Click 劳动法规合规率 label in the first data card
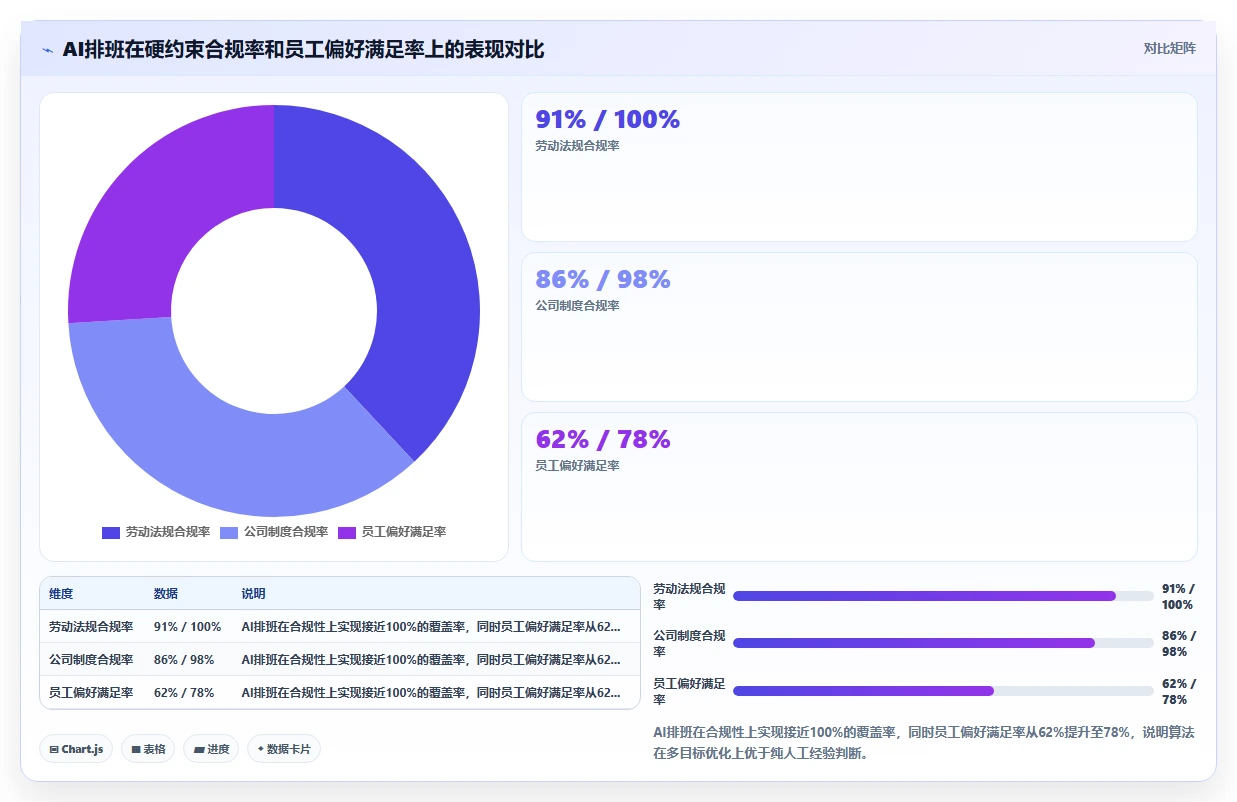The height and width of the screenshot is (802, 1237). (x=577, y=146)
